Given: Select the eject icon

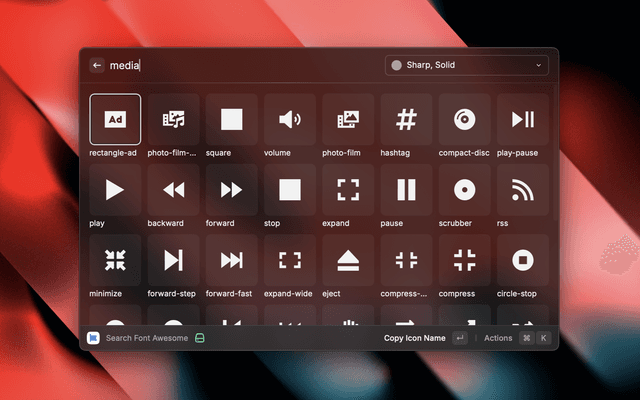Looking at the screenshot, I should coord(348,260).
